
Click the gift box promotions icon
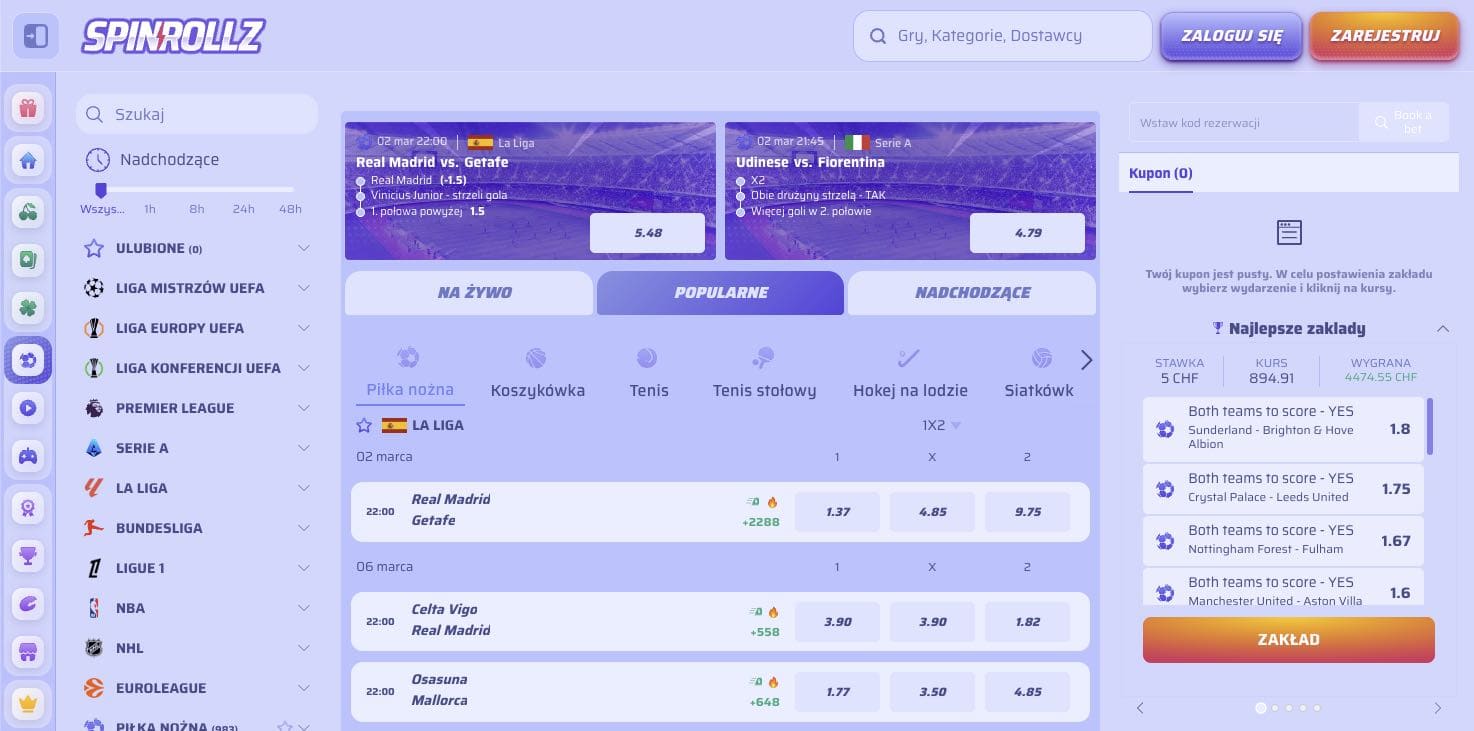(28, 108)
